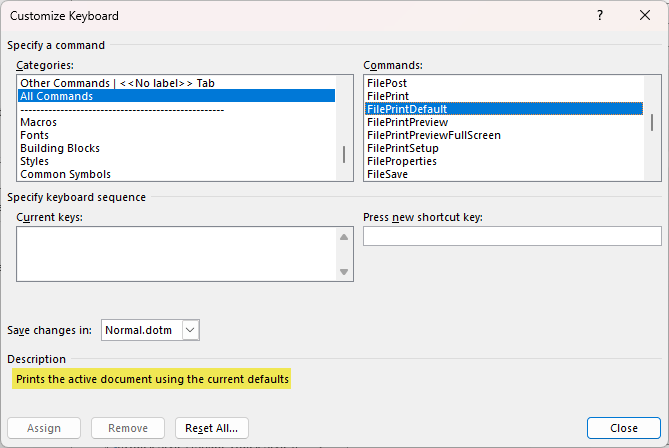Viewport: 669px width, 448px height.
Task: Select FilePrintSetup command
Action: pos(504,148)
